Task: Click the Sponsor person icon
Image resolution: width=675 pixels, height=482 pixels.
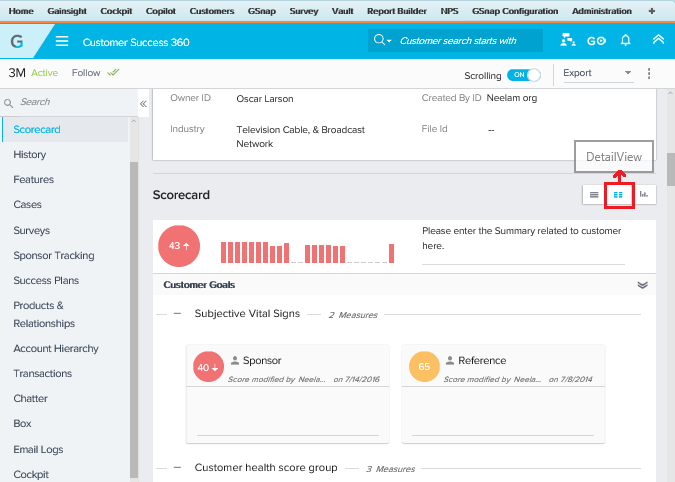Action: coord(235,360)
